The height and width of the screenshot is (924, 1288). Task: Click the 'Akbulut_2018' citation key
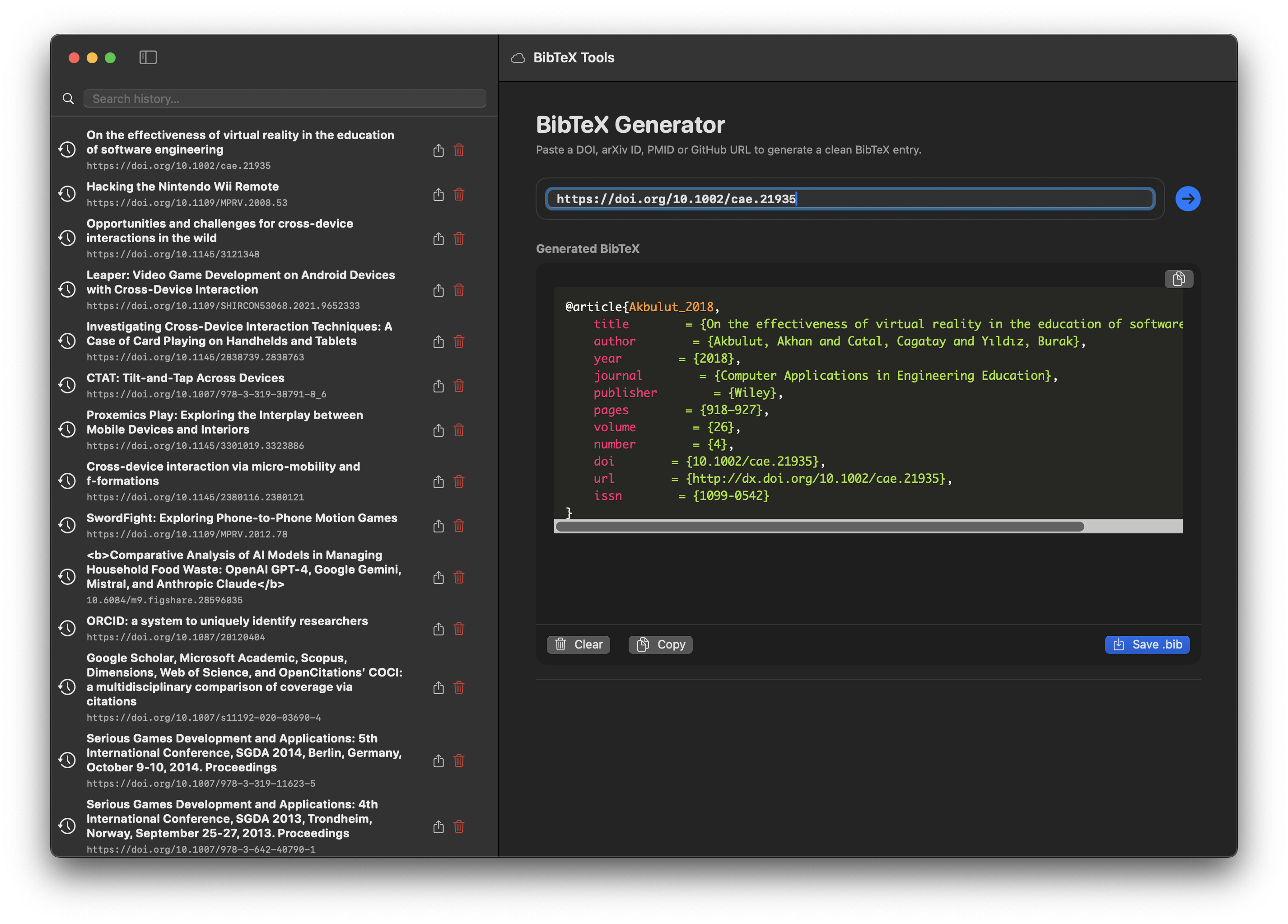(x=671, y=307)
